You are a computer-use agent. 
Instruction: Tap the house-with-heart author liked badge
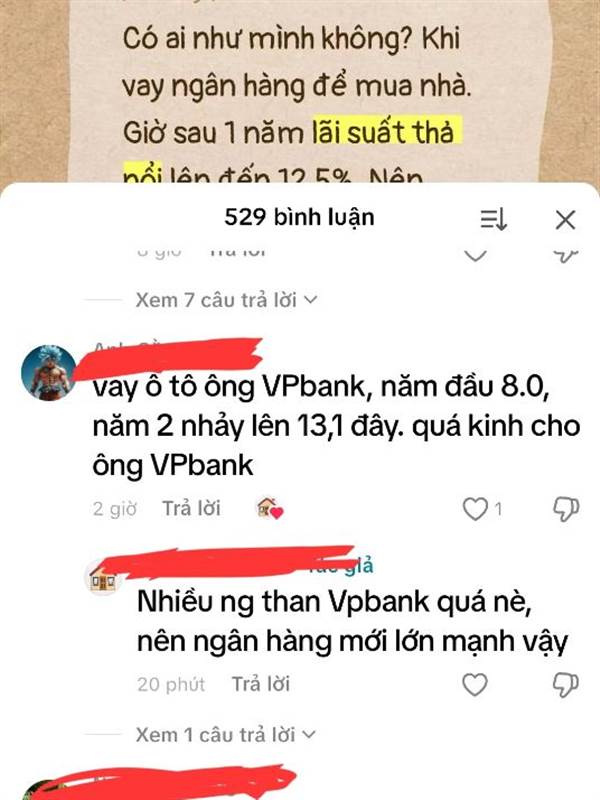click(270, 509)
